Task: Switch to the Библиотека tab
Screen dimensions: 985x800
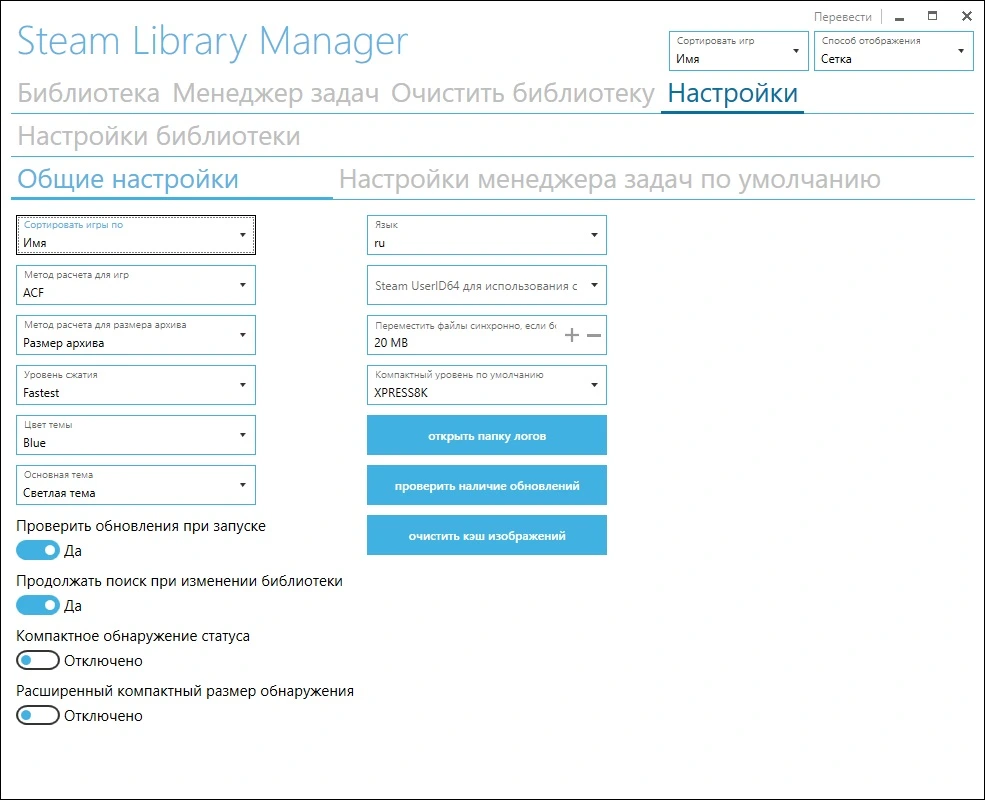Action: point(89,93)
